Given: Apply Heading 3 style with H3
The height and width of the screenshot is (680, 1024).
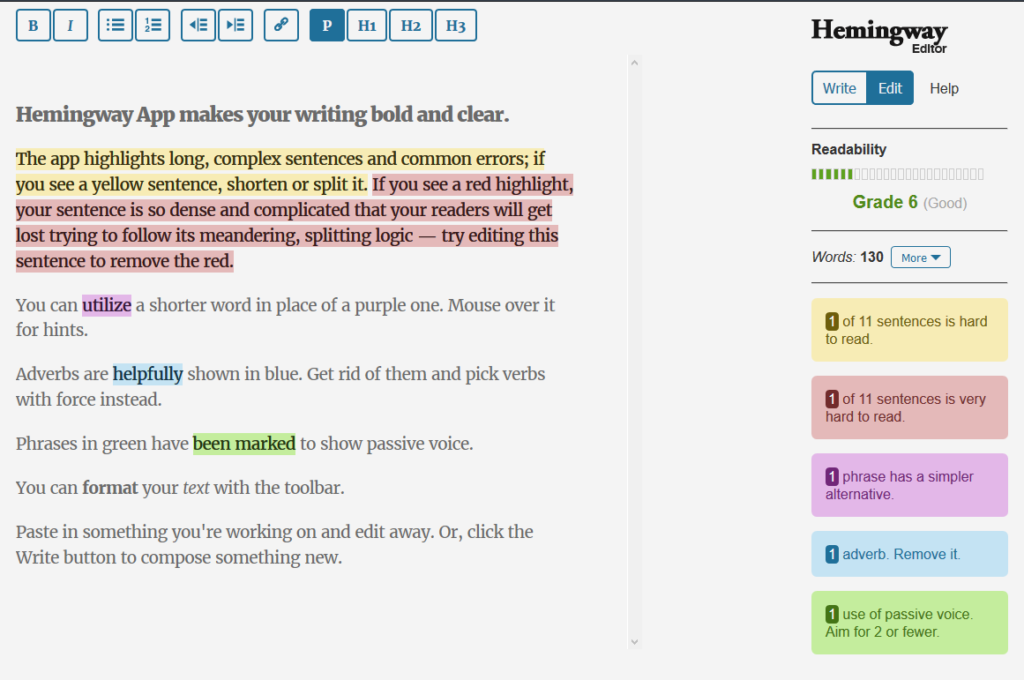Looking at the screenshot, I should click(x=456, y=25).
